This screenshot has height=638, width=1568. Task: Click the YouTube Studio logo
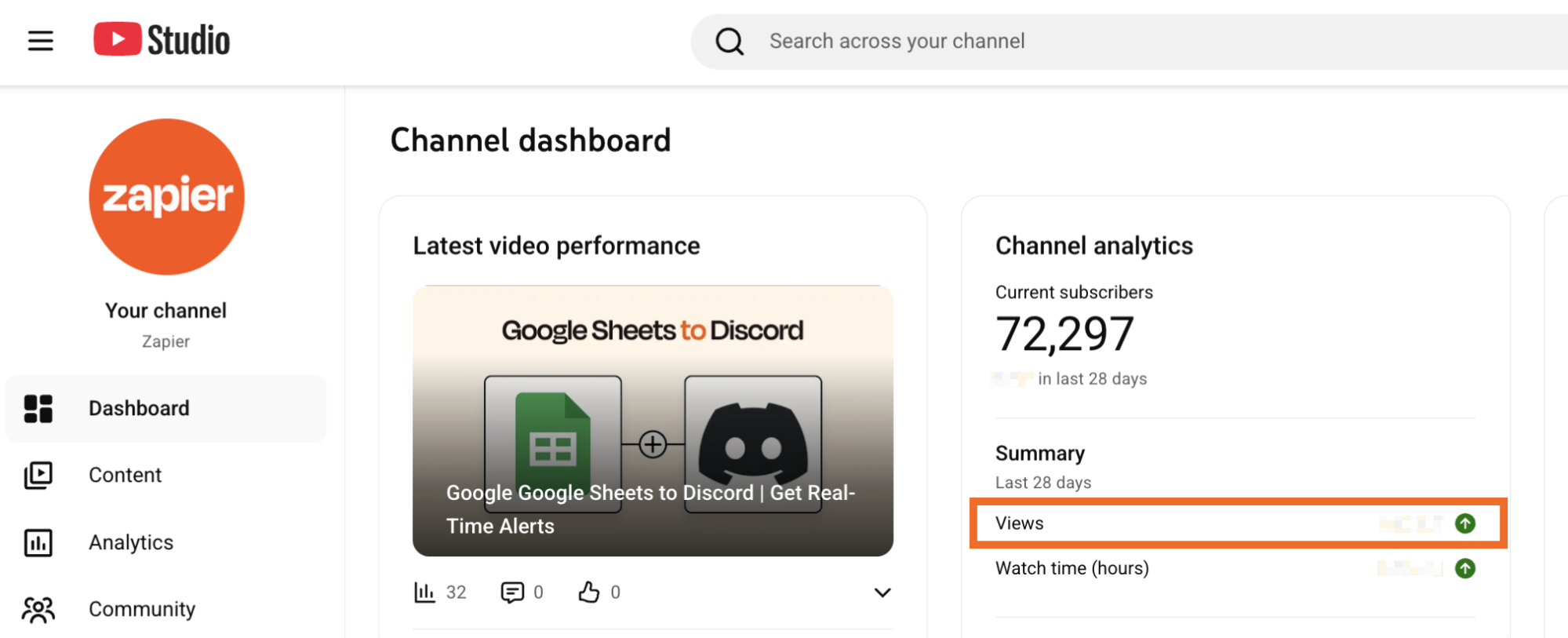pyautogui.click(x=162, y=40)
